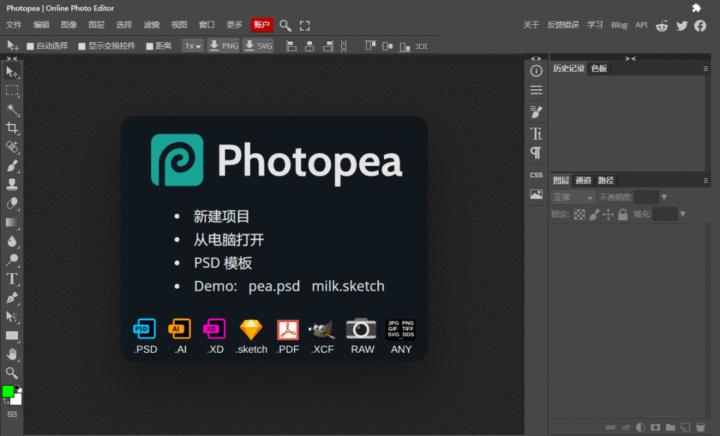Select the Crop tool in left toolbar

click(12, 128)
